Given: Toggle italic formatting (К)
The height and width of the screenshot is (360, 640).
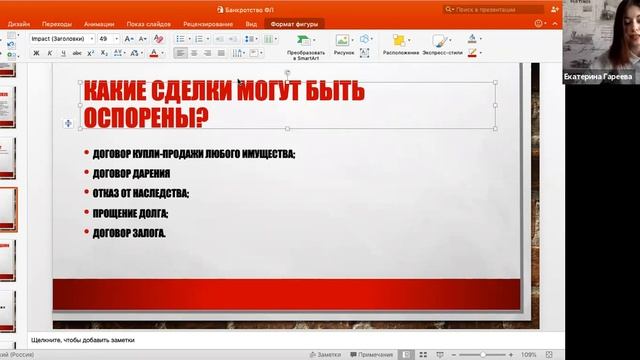Looking at the screenshot, I should click(50, 53).
